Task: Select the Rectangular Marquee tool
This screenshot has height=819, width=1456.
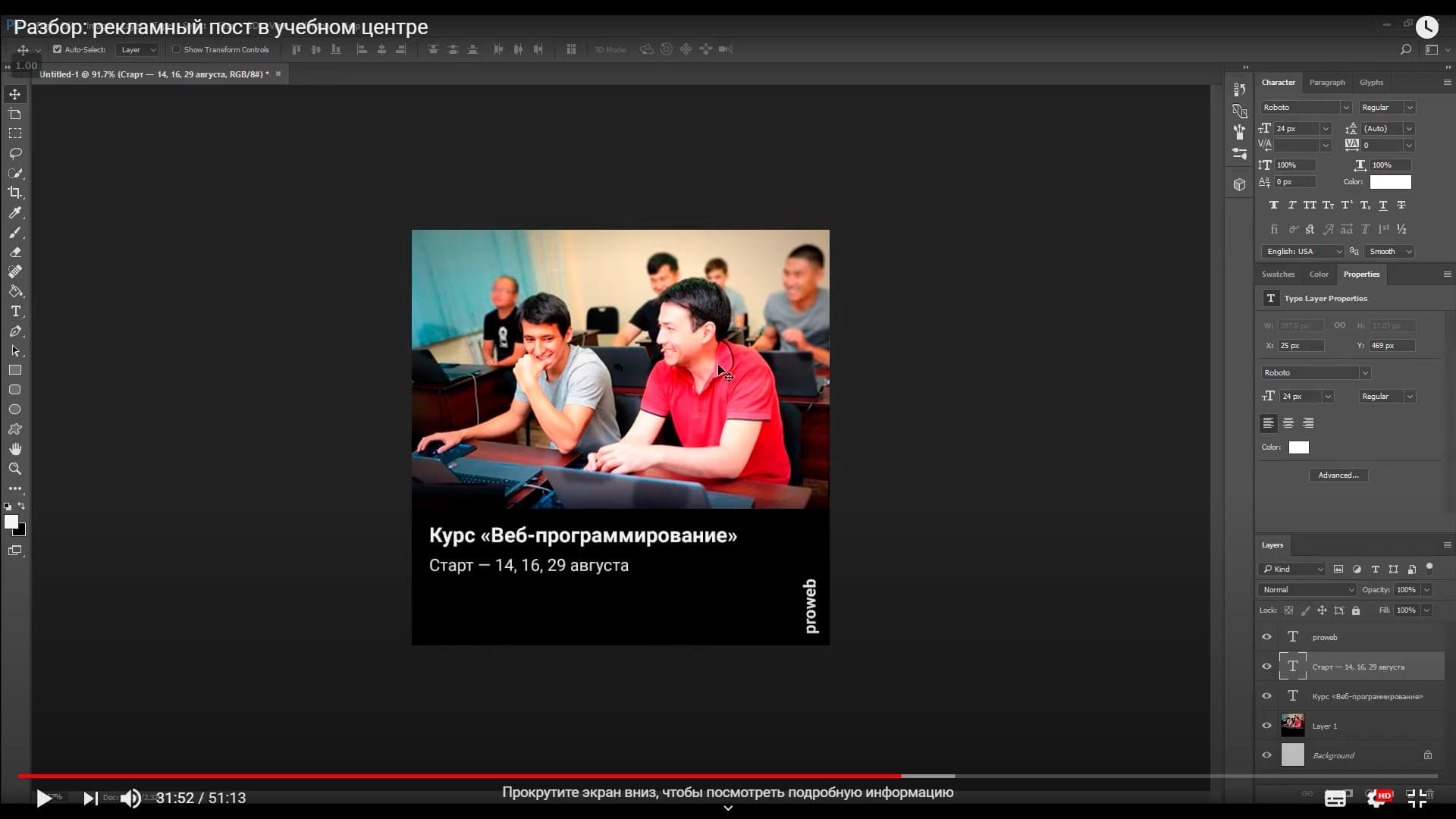Action: tap(15, 133)
